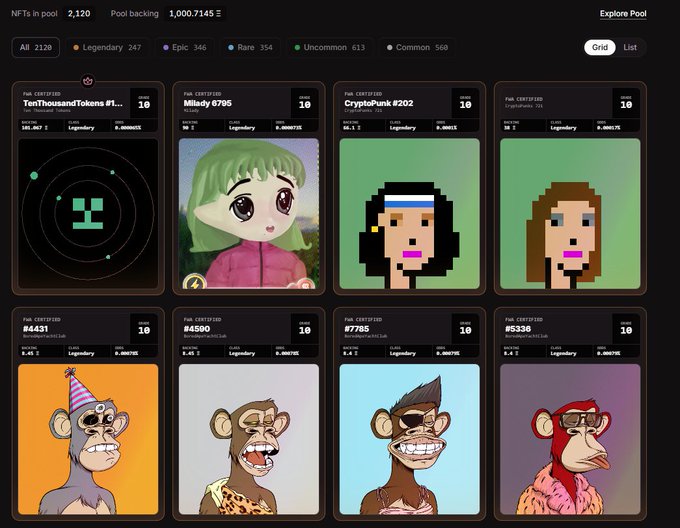The width and height of the screenshot is (680, 528).
Task: Click the #5336 card title
Action: coord(518,329)
